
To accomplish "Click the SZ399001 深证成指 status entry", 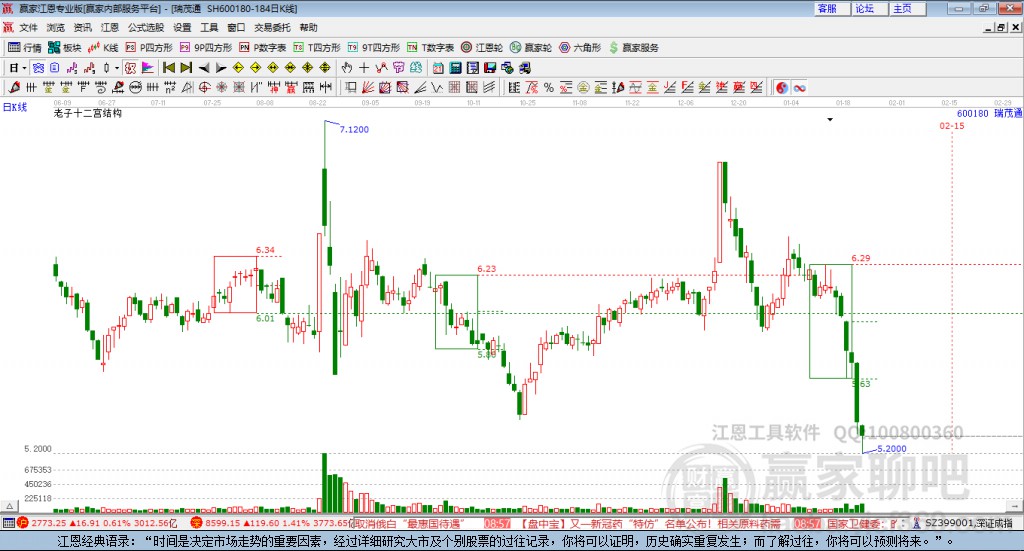I will click(963, 523).
